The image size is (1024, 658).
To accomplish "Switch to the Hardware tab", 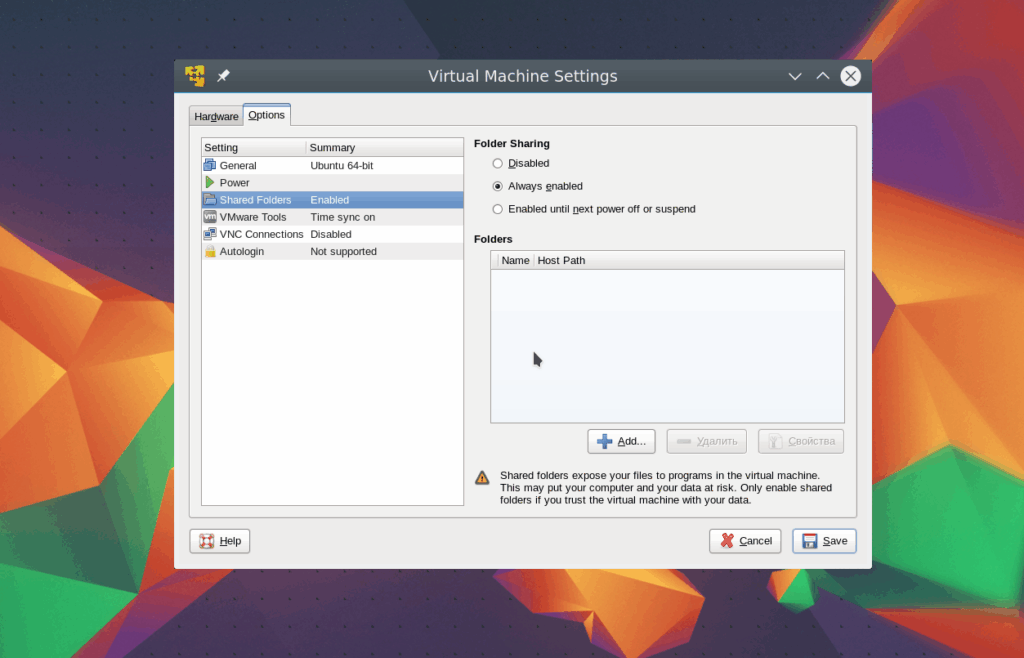I will click(x=216, y=116).
